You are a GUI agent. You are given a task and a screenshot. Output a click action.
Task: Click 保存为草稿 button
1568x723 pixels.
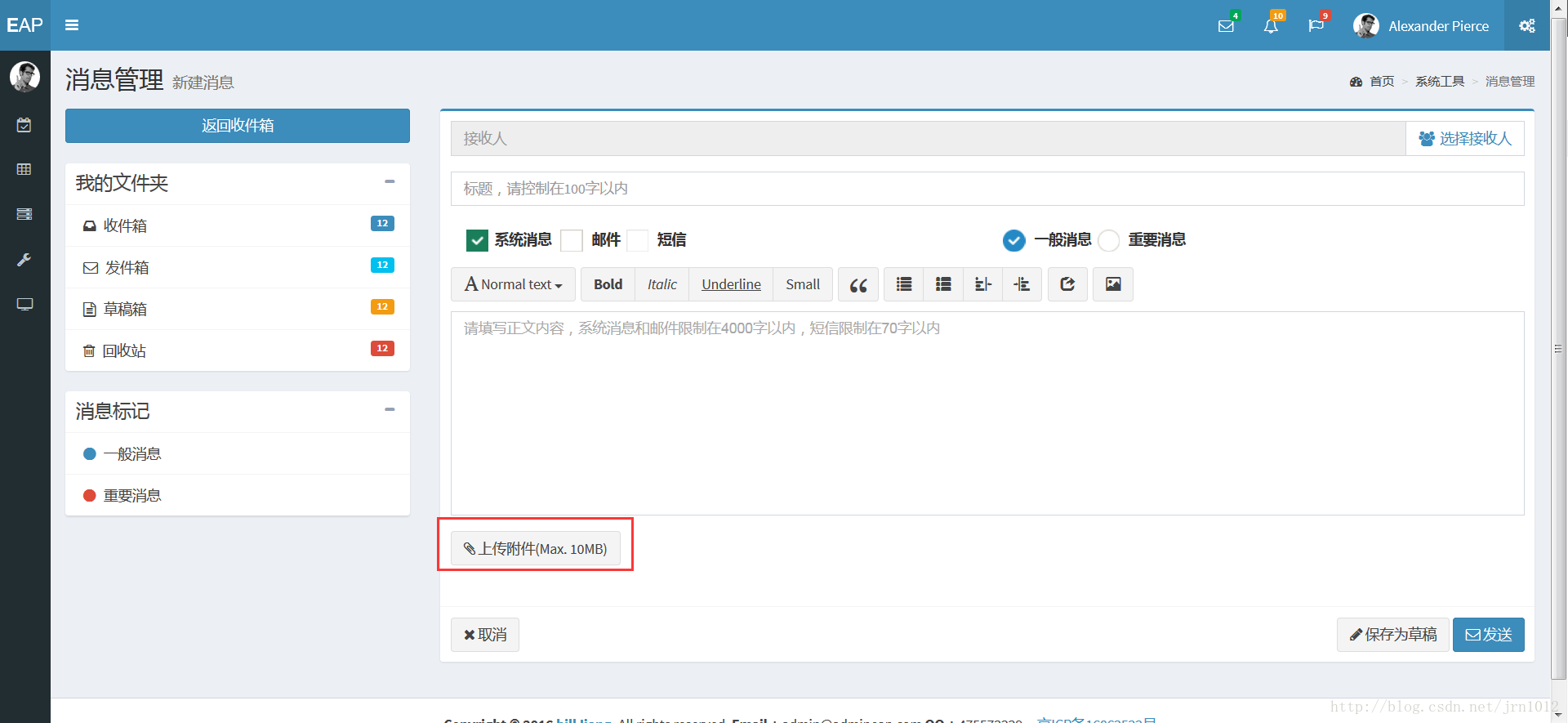click(x=1393, y=635)
